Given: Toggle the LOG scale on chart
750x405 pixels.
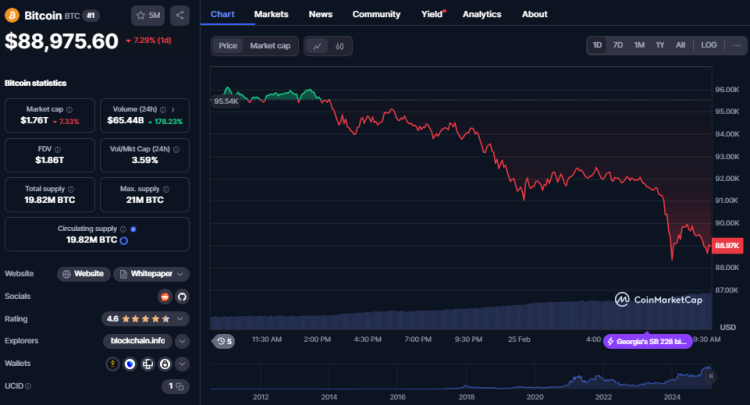Looking at the screenshot, I should (709, 45).
